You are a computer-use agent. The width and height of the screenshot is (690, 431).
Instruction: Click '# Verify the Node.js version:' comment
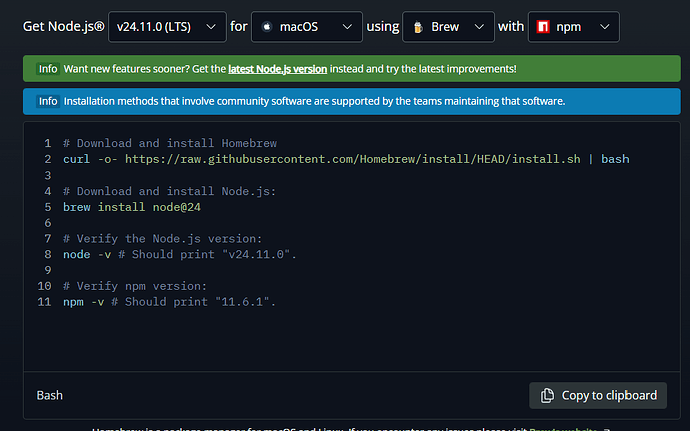click(x=162, y=239)
